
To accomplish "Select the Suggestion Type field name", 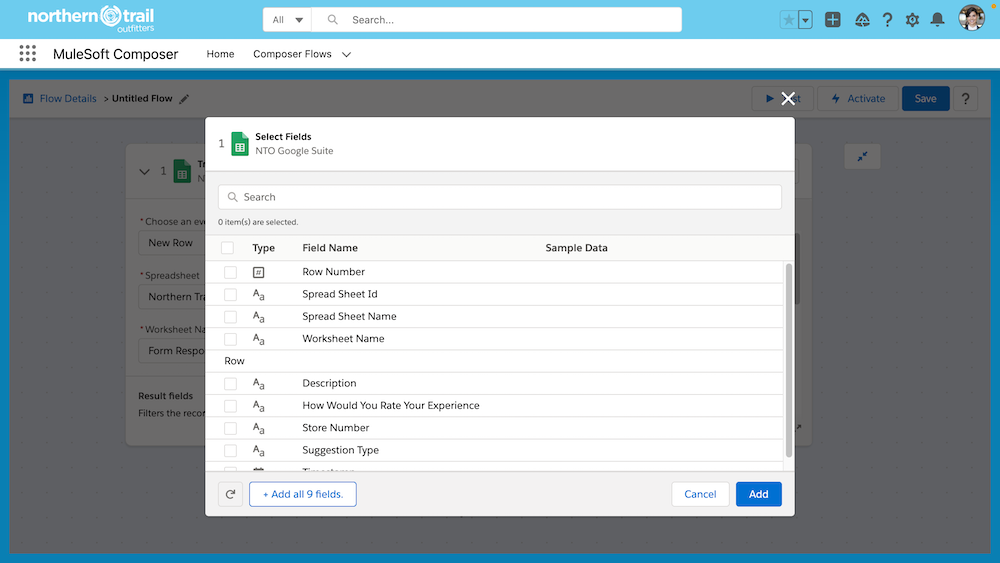I will pyautogui.click(x=341, y=450).
